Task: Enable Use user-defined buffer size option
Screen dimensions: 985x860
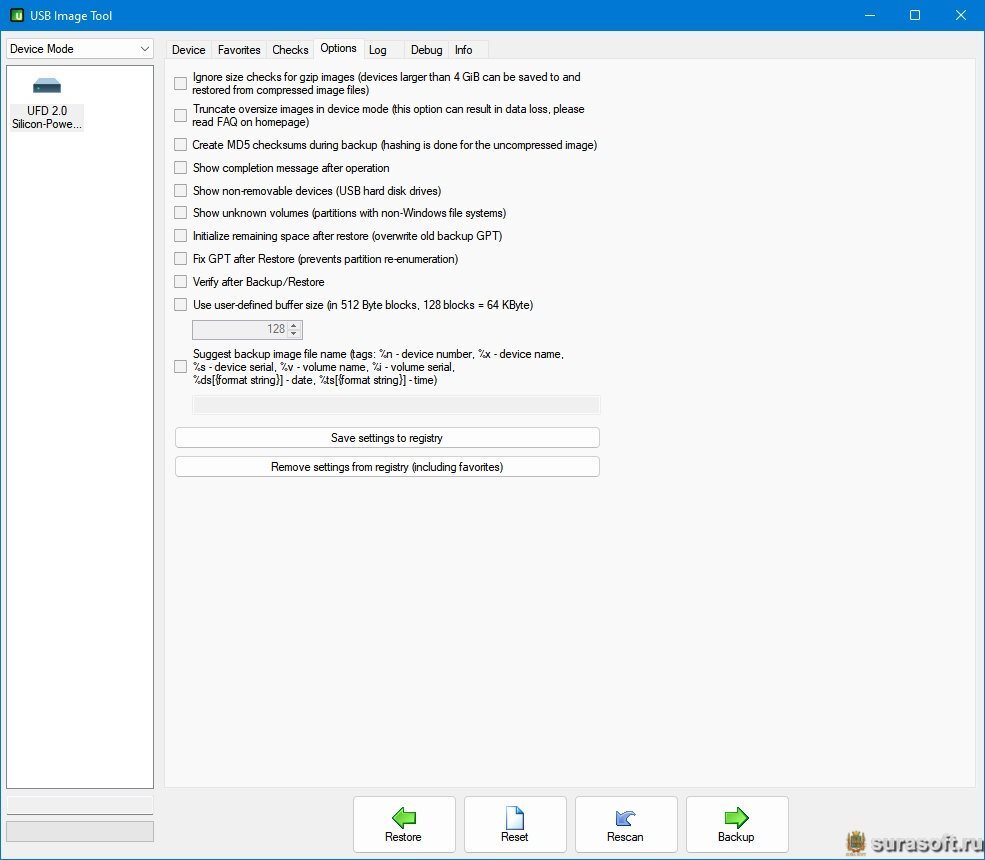Action: click(180, 305)
